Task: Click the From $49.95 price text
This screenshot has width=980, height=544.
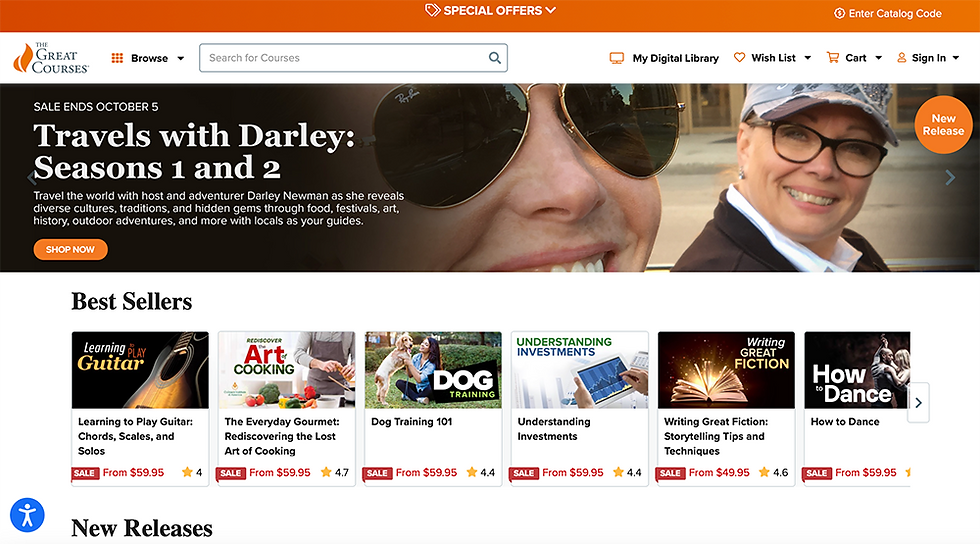Action: 719,473
